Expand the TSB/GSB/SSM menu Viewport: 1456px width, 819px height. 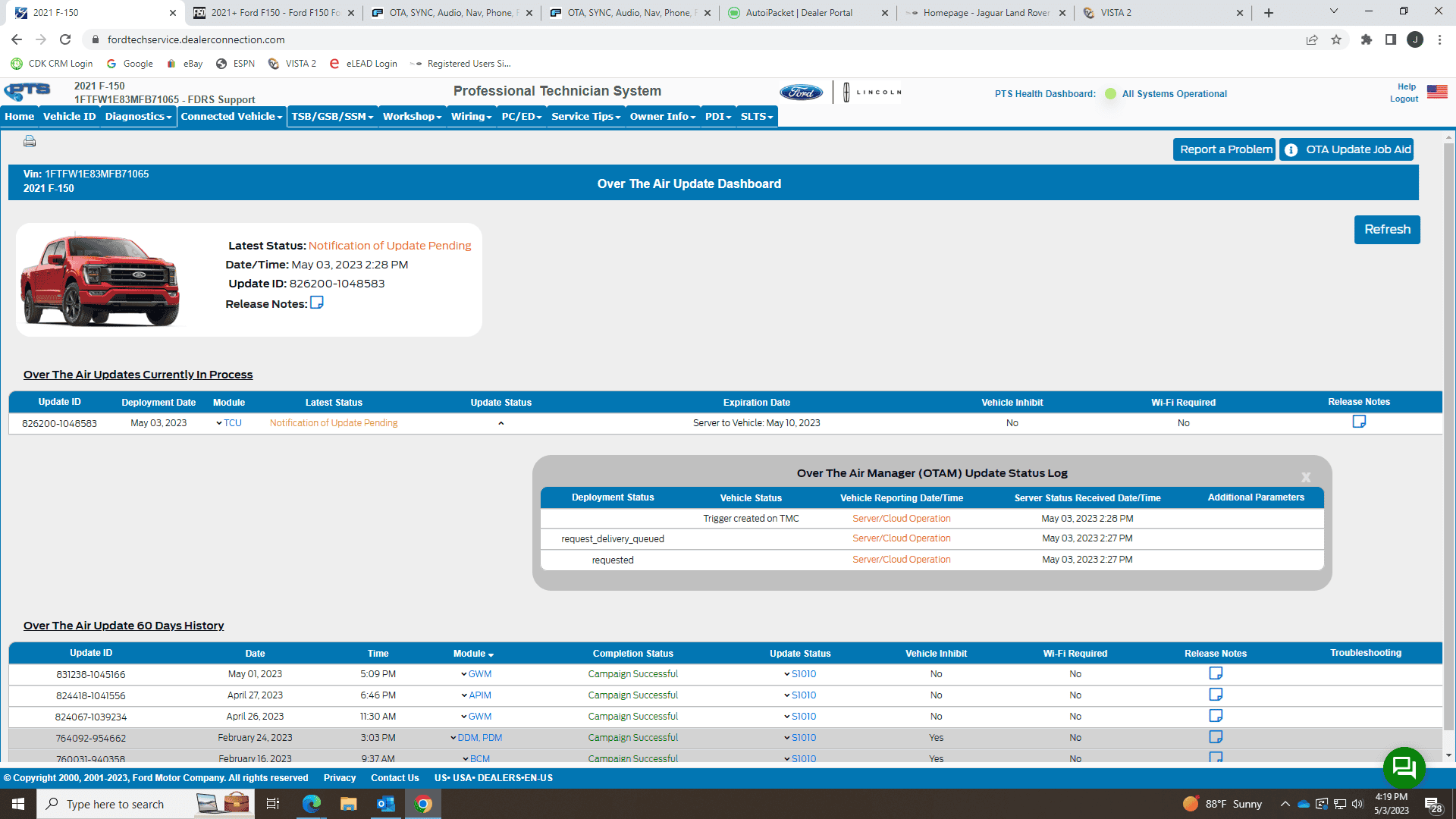[x=332, y=116]
